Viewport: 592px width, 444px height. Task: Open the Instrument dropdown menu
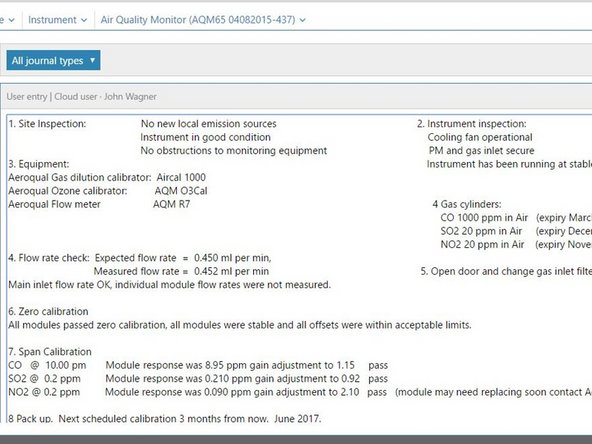click(57, 20)
